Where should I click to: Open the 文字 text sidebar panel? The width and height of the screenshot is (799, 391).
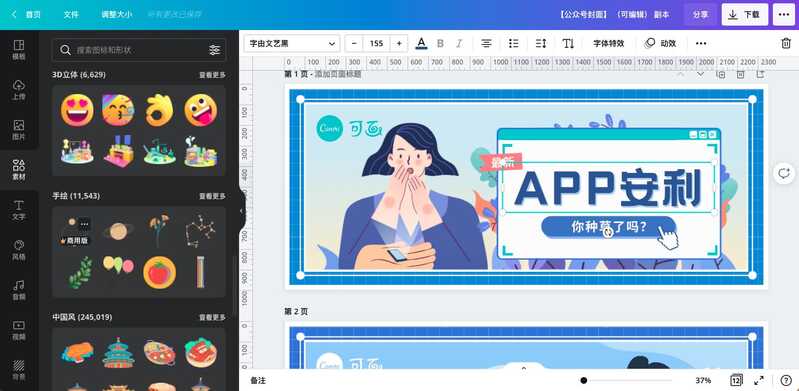click(x=19, y=210)
